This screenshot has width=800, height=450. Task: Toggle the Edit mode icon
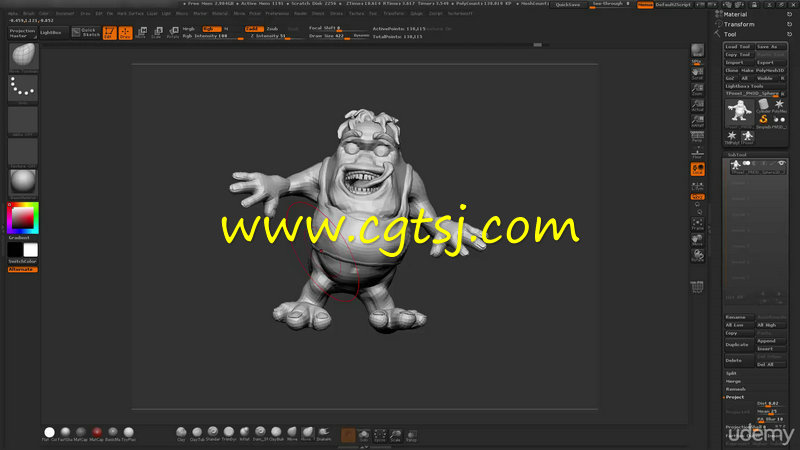[x=109, y=33]
